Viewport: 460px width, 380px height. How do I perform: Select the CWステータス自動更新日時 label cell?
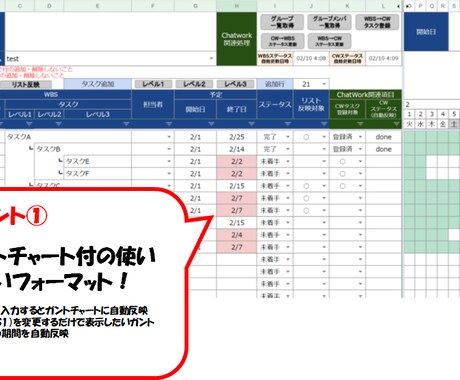(347, 58)
